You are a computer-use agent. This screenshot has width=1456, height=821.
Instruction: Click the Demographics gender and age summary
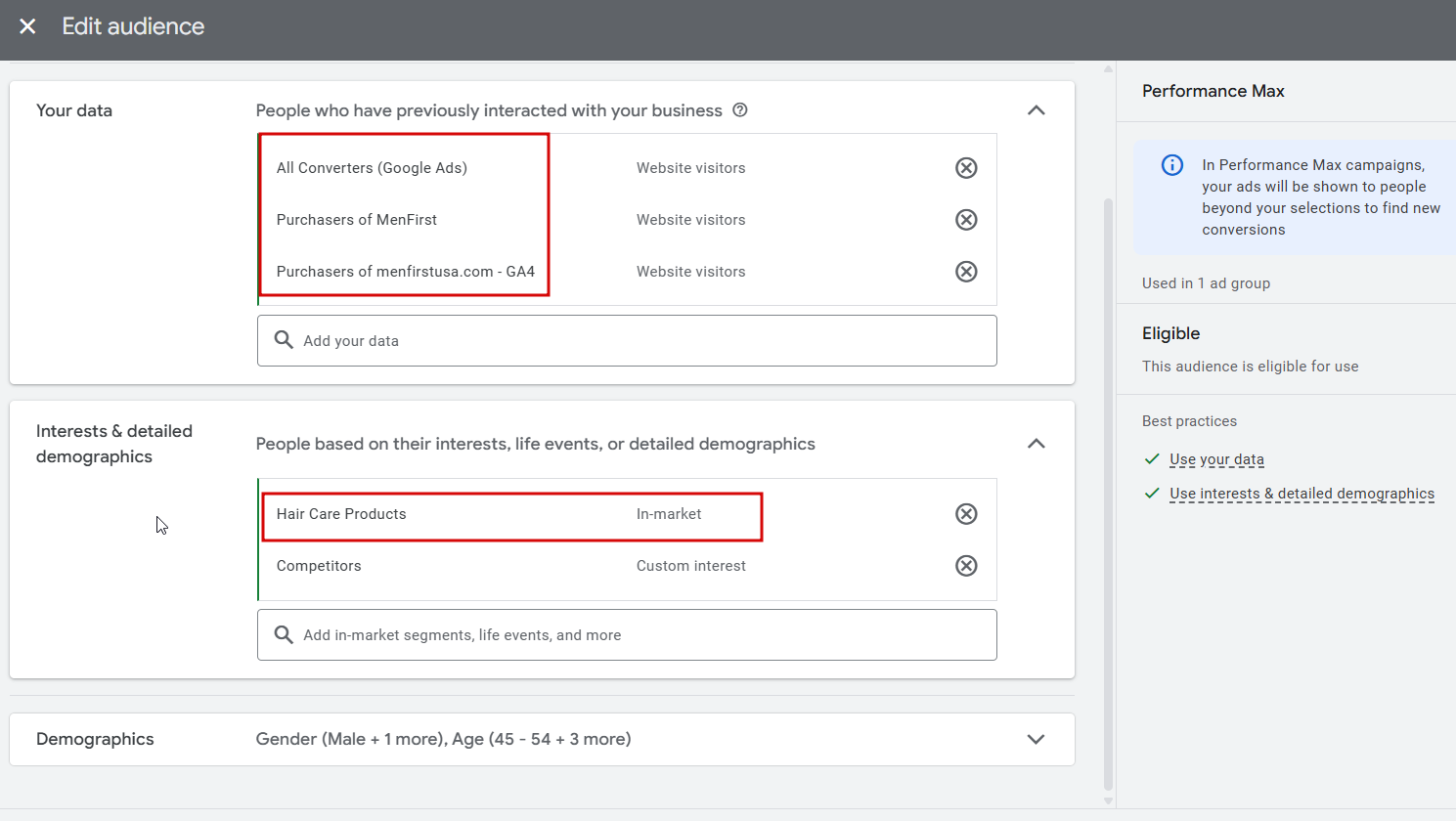click(x=443, y=739)
